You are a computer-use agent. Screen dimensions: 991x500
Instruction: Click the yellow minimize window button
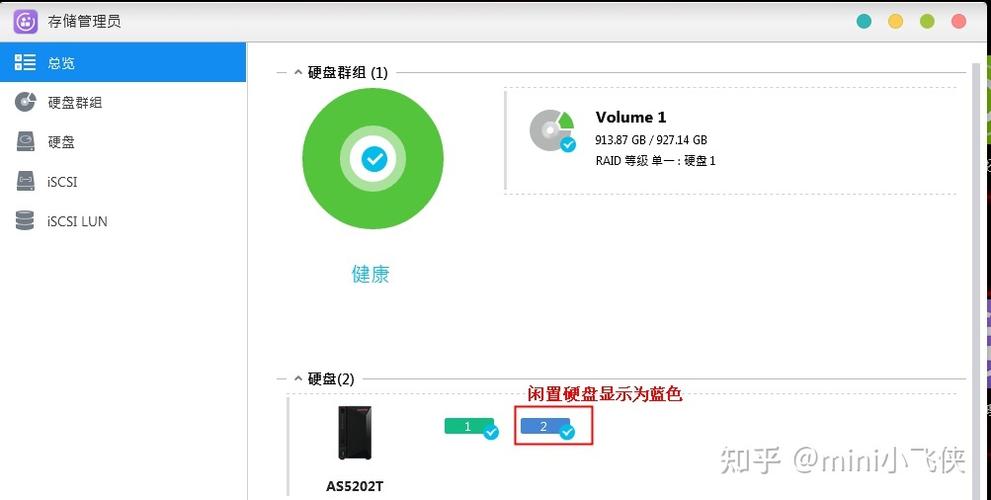pos(896,21)
